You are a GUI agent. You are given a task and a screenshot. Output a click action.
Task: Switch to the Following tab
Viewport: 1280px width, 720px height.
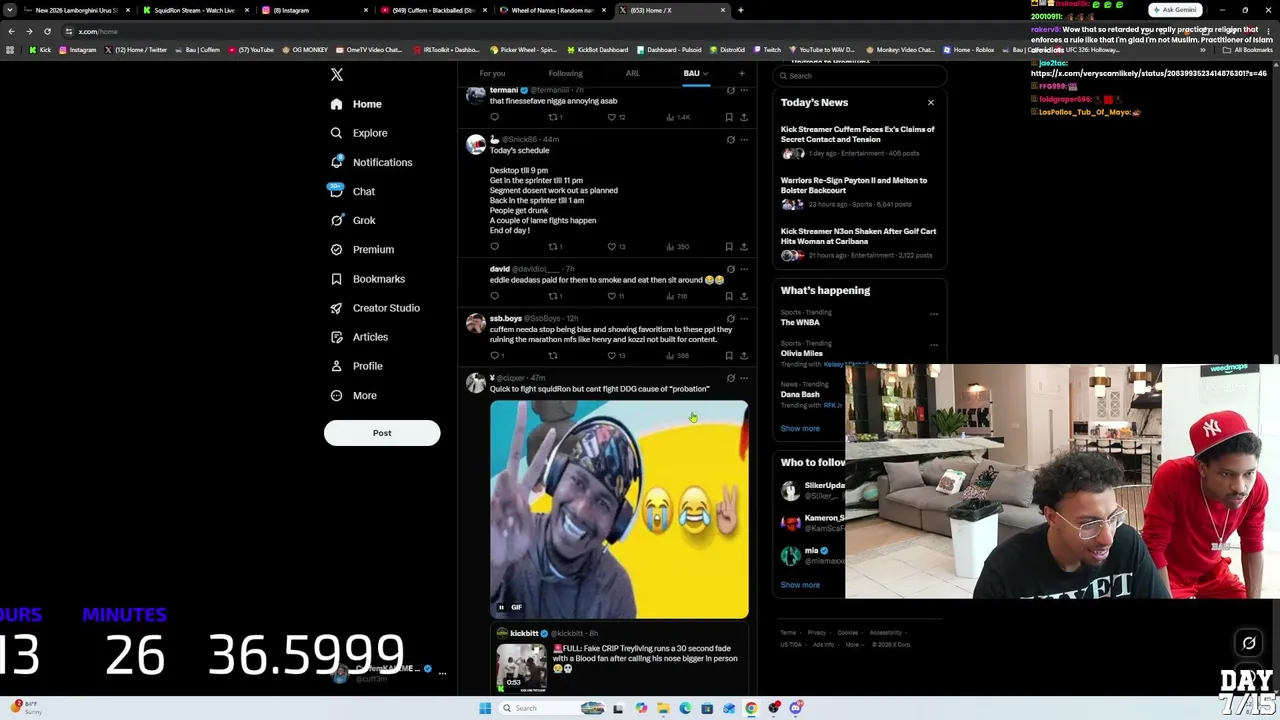(565, 73)
